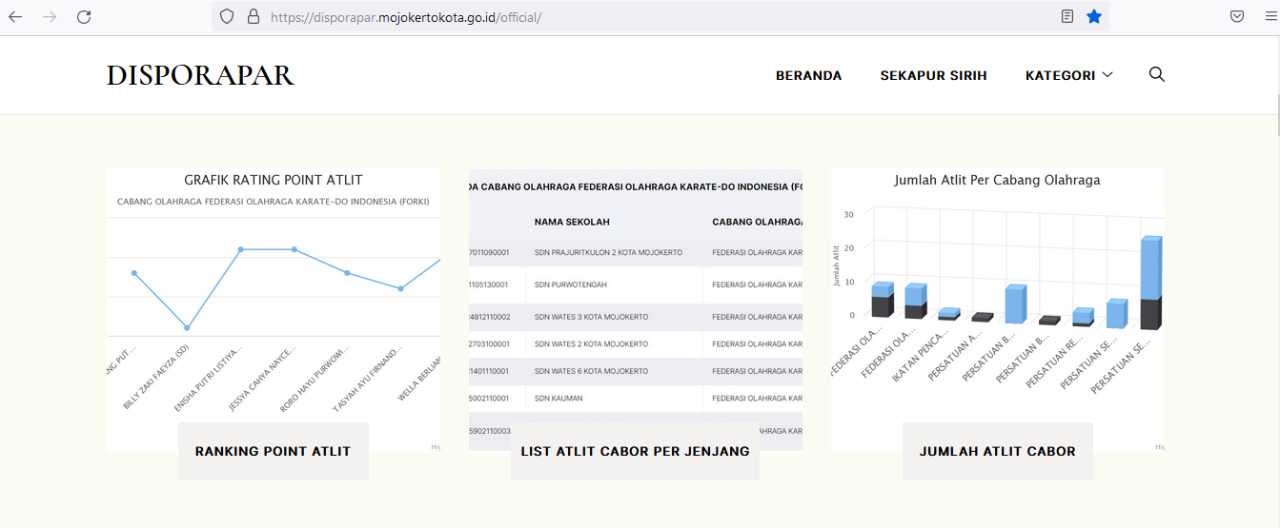Click the CABANG OLAHRAGA column header
This screenshot has height=528, width=1280.
click(757, 222)
